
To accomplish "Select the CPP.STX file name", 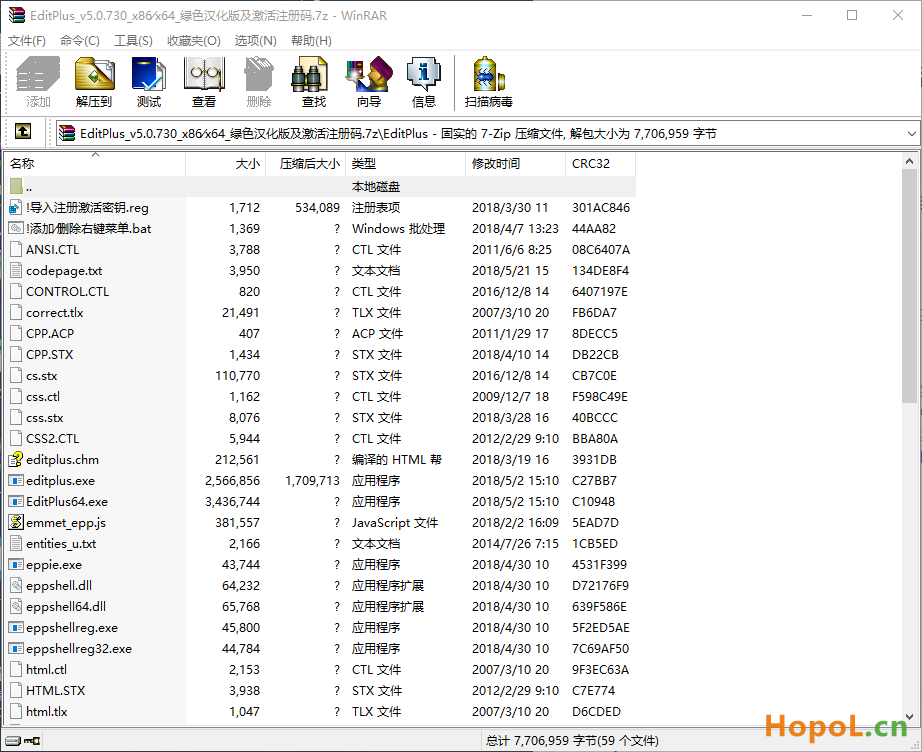I will pos(49,355).
